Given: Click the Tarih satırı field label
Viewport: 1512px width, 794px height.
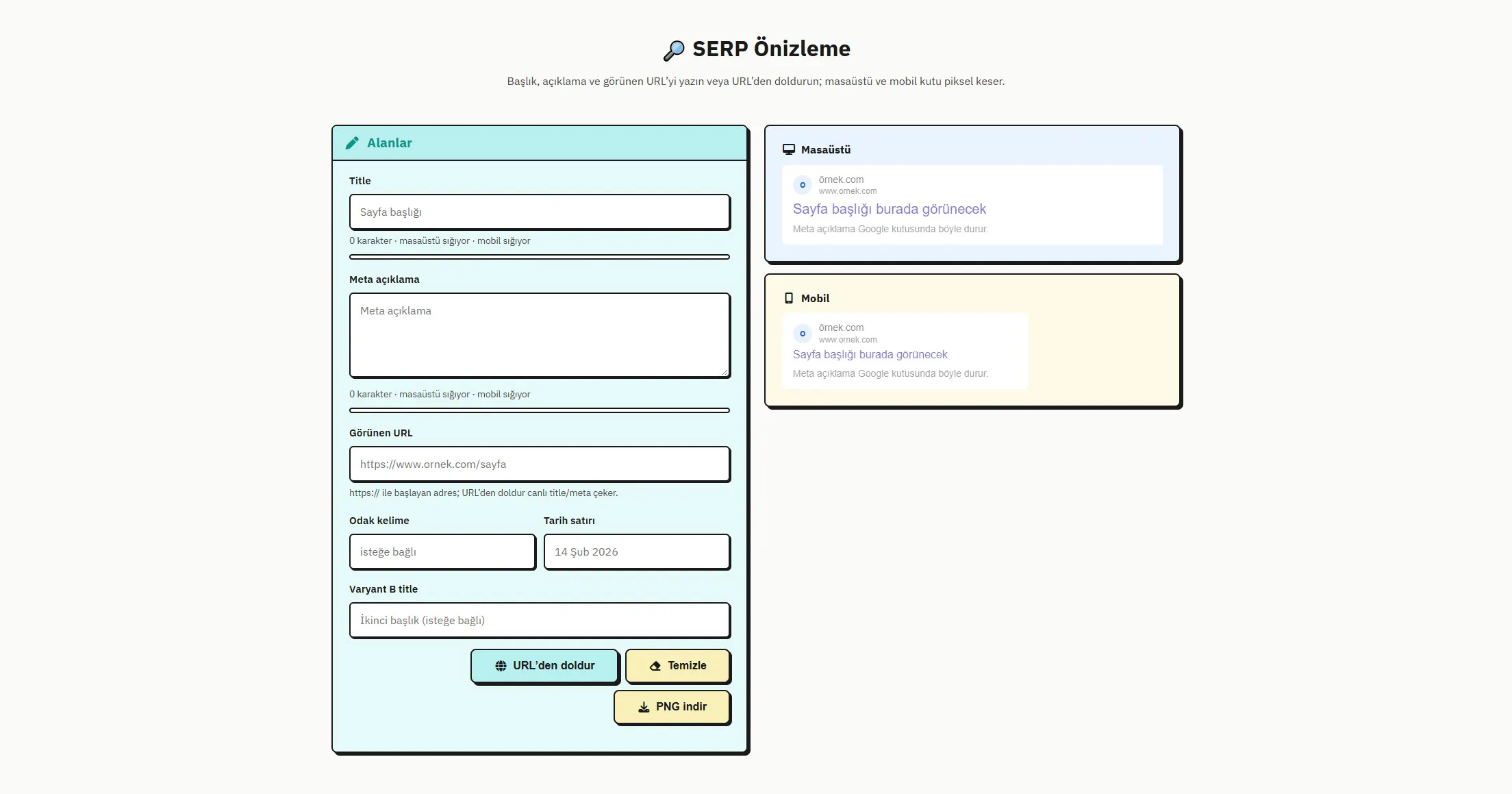Looking at the screenshot, I should click(569, 521).
